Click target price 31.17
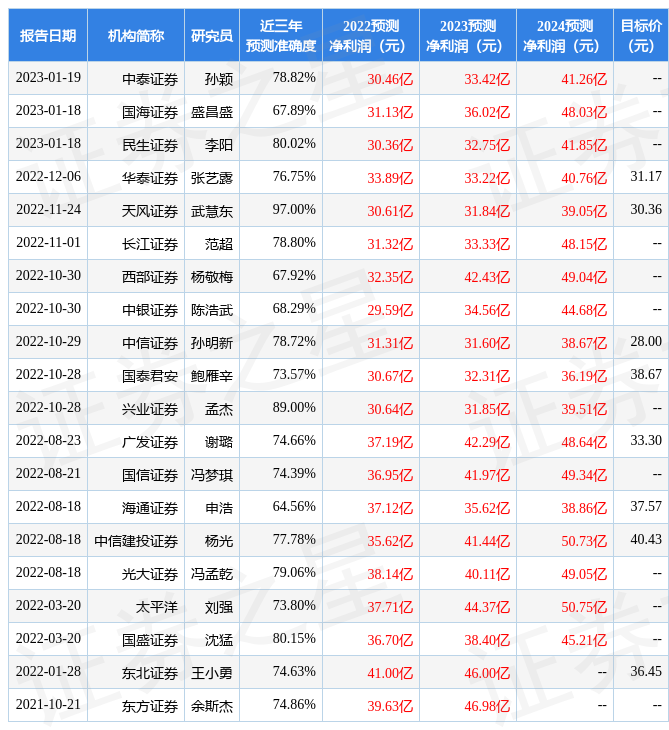This screenshot has height=730, width=669. [x=646, y=176]
